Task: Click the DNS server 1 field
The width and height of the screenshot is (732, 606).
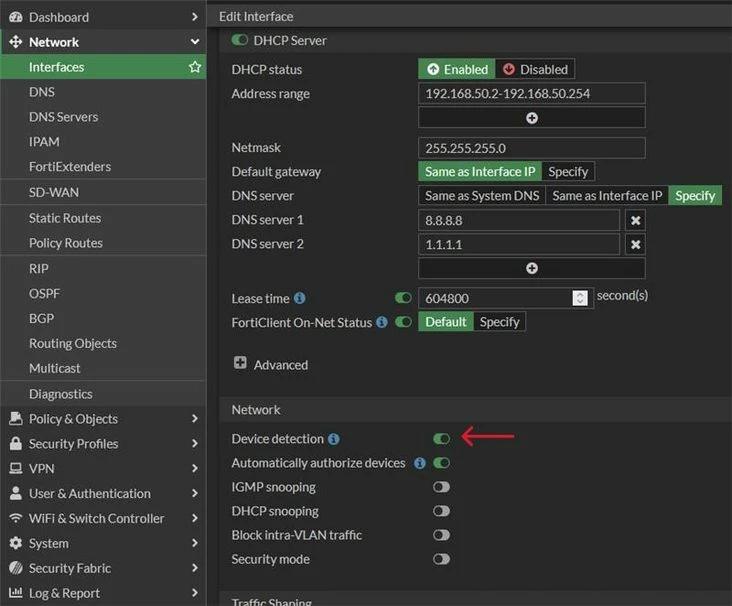Action: click(519, 220)
